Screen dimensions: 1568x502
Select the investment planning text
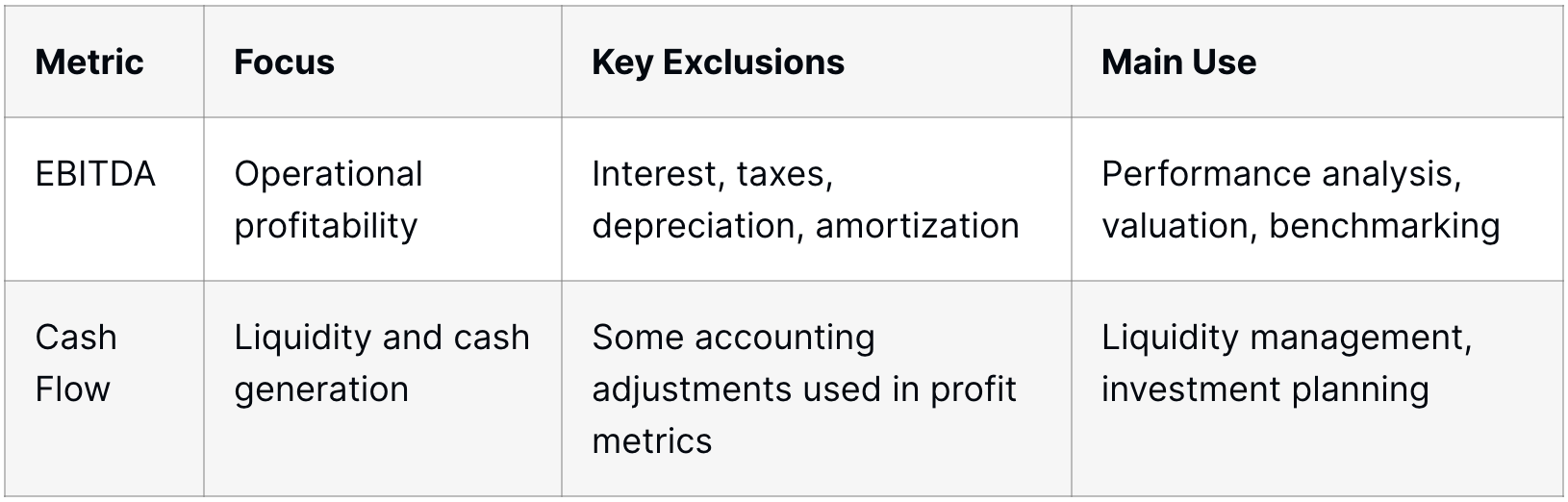[1265, 389]
